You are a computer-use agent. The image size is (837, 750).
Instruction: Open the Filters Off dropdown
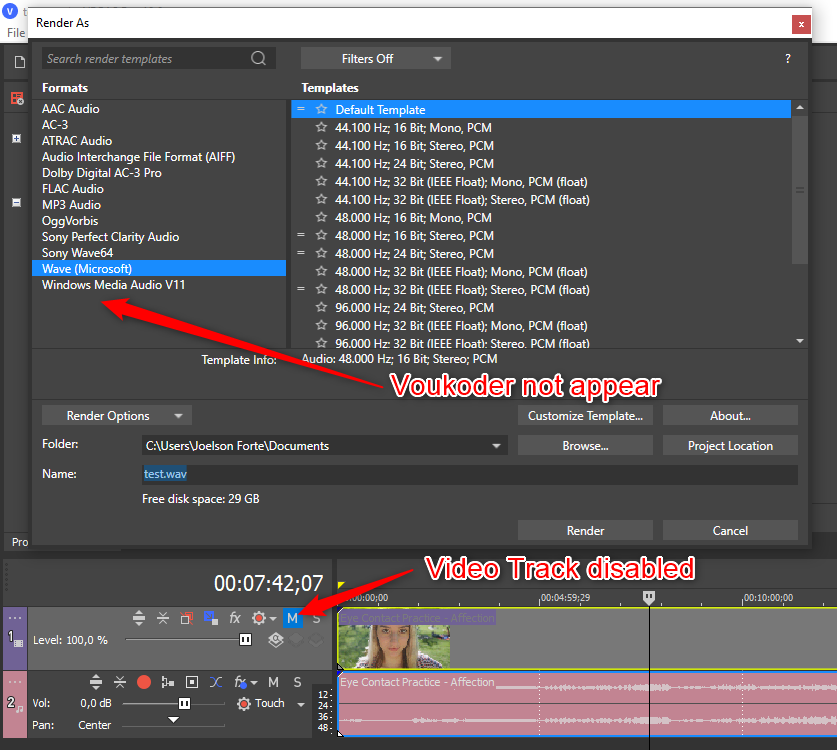click(375, 59)
